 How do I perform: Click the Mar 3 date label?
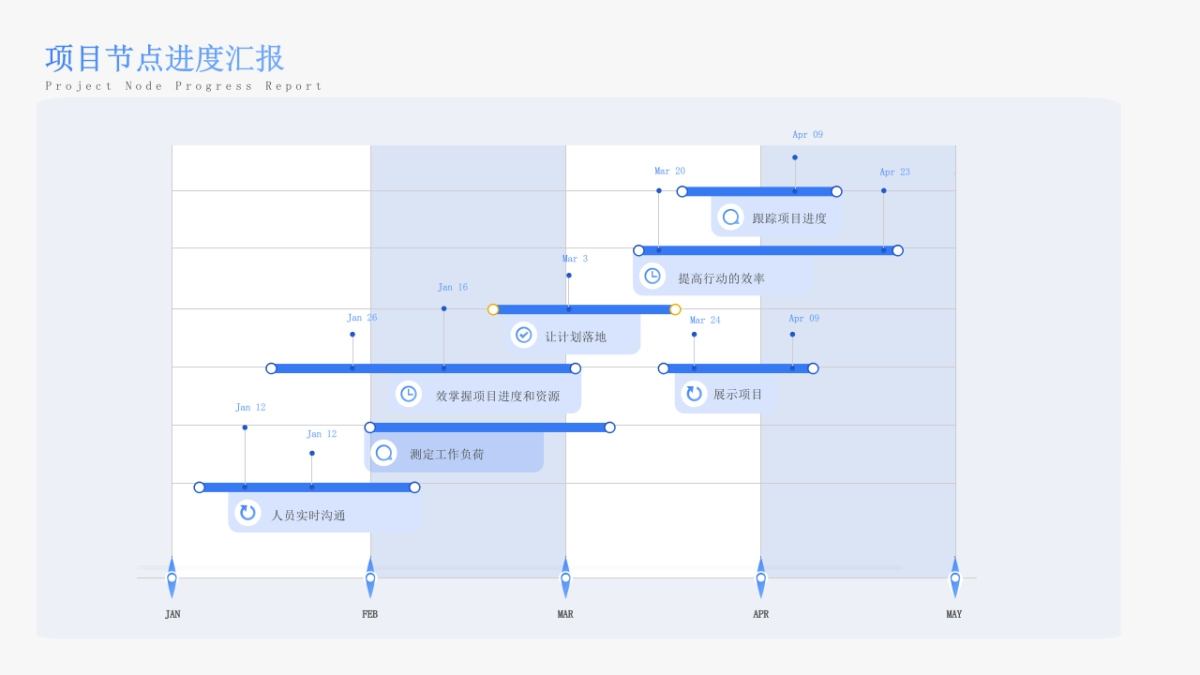575,259
